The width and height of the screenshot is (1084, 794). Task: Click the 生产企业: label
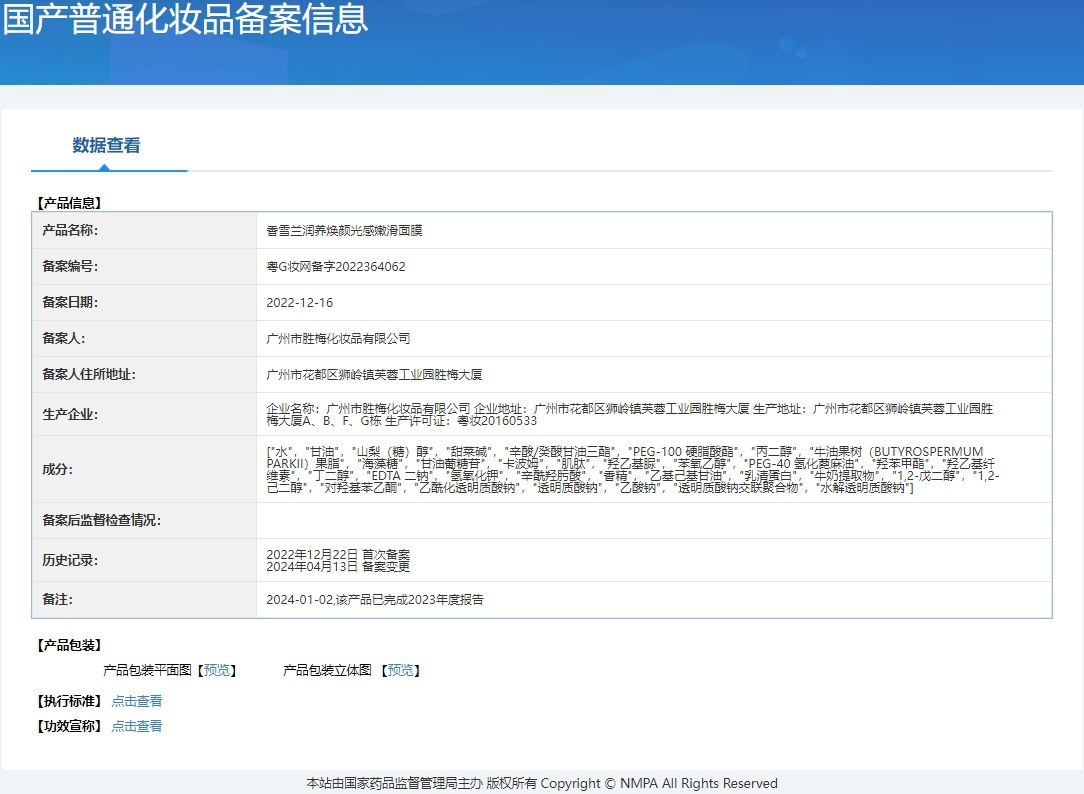click(x=70, y=415)
